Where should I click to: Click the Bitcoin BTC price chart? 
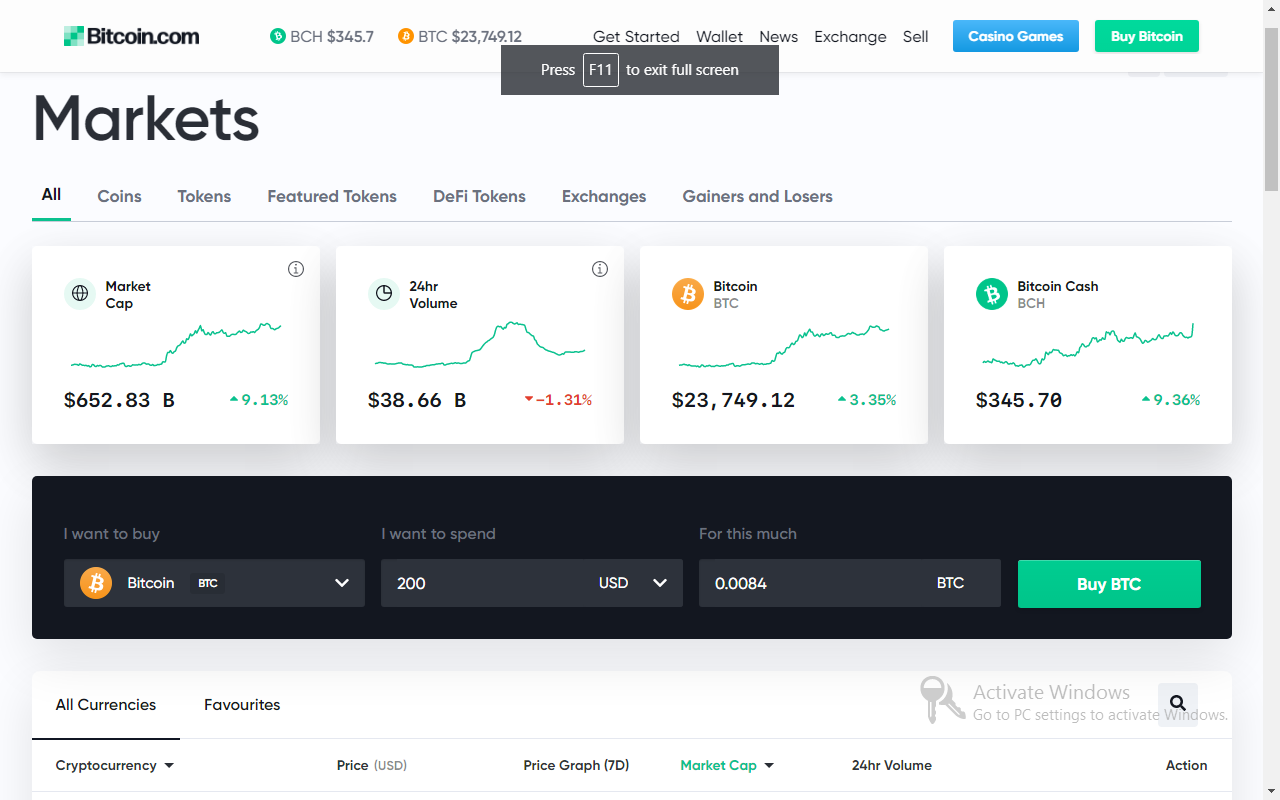[784, 346]
